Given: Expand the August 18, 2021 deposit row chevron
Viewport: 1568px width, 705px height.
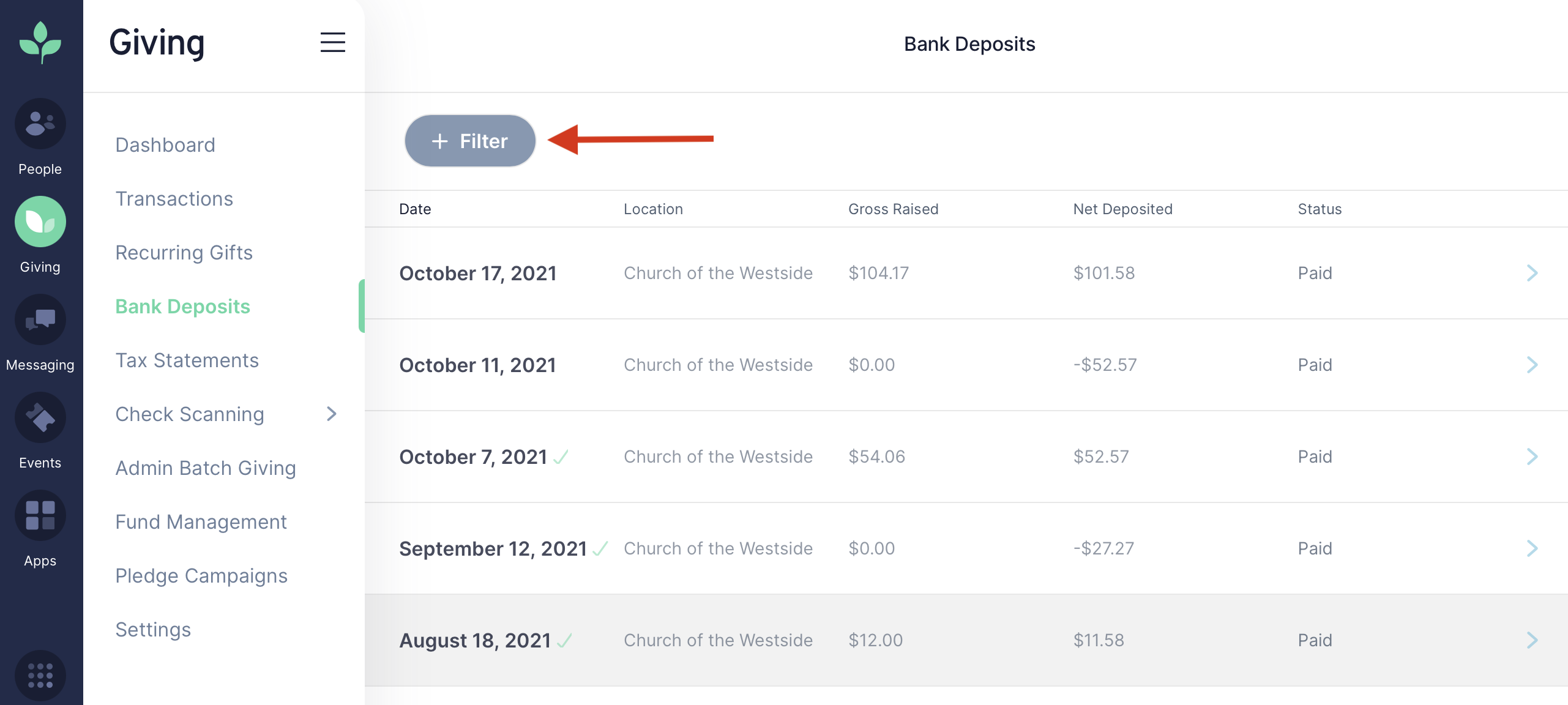Looking at the screenshot, I should [x=1532, y=640].
